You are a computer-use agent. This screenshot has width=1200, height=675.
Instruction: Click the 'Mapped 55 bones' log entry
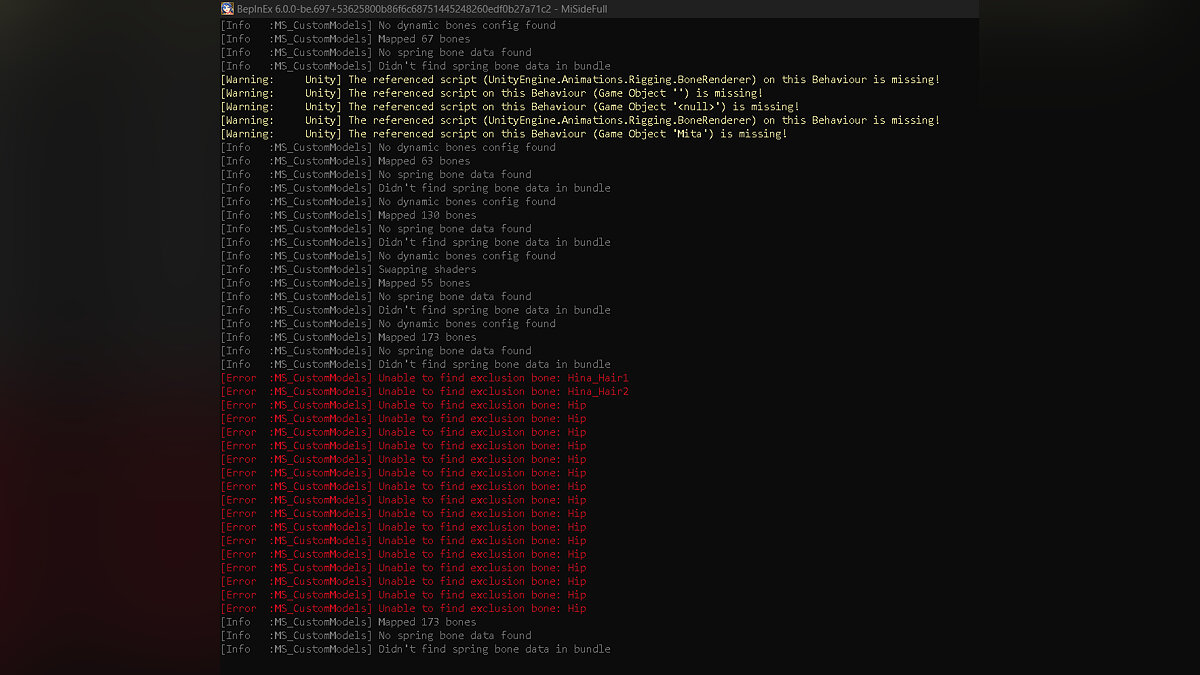(x=423, y=283)
